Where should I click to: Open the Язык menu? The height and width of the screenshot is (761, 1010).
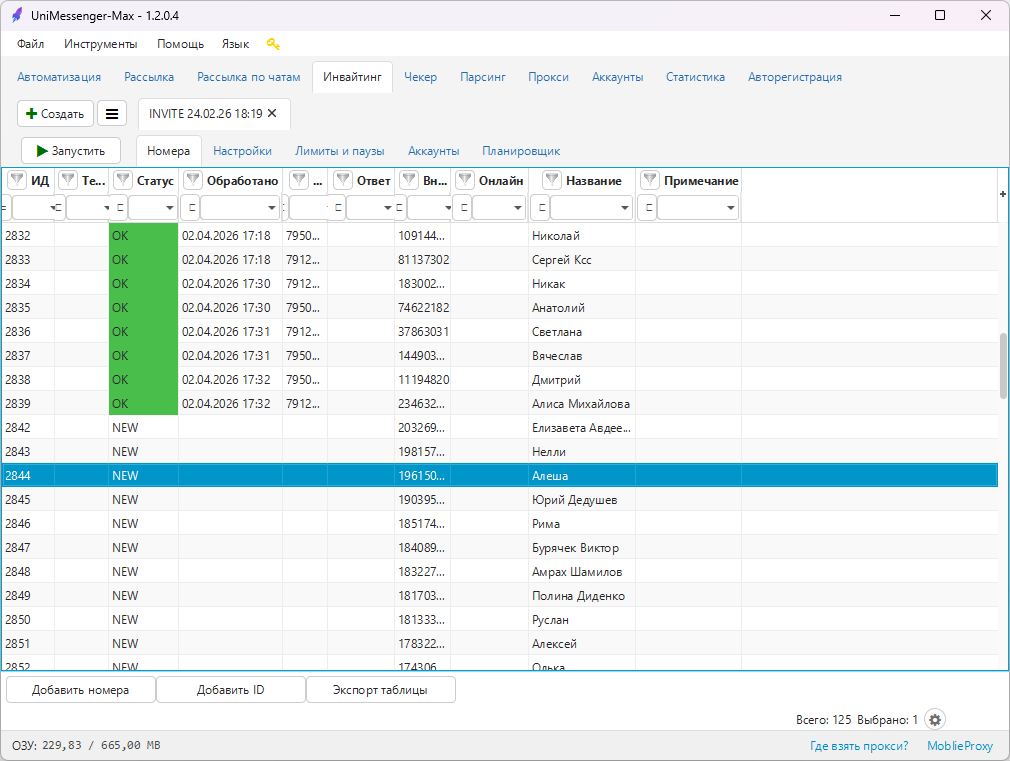point(235,44)
